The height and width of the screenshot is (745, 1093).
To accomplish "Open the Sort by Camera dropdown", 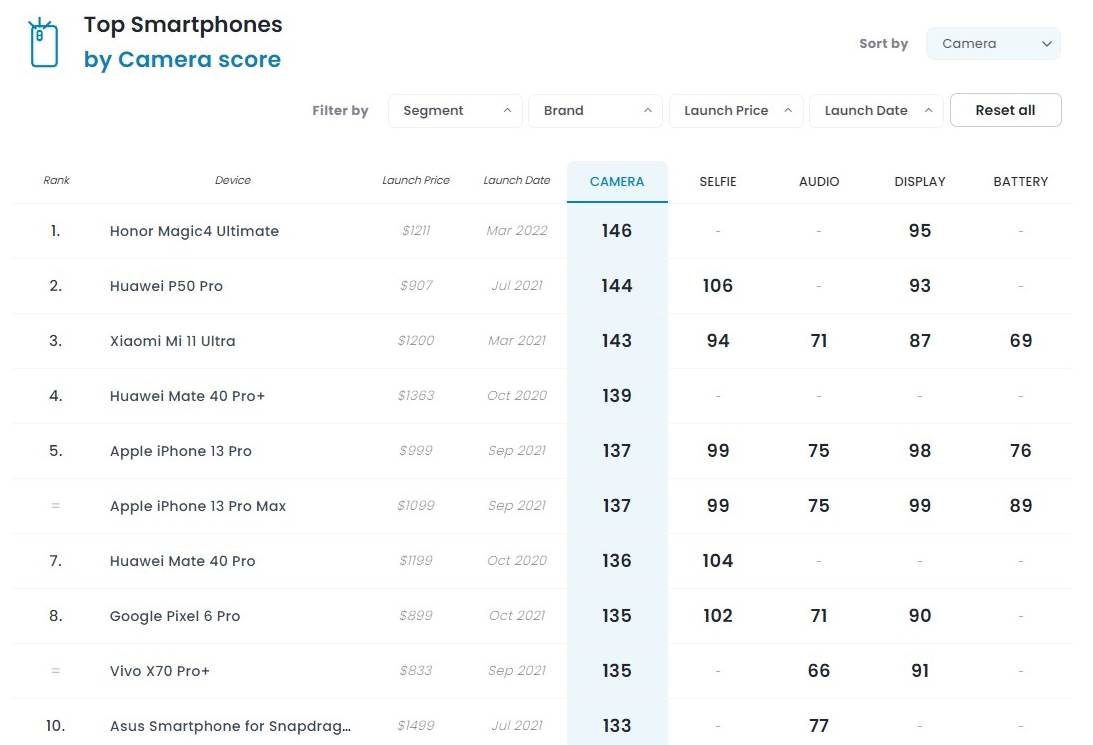I will tap(993, 44).
